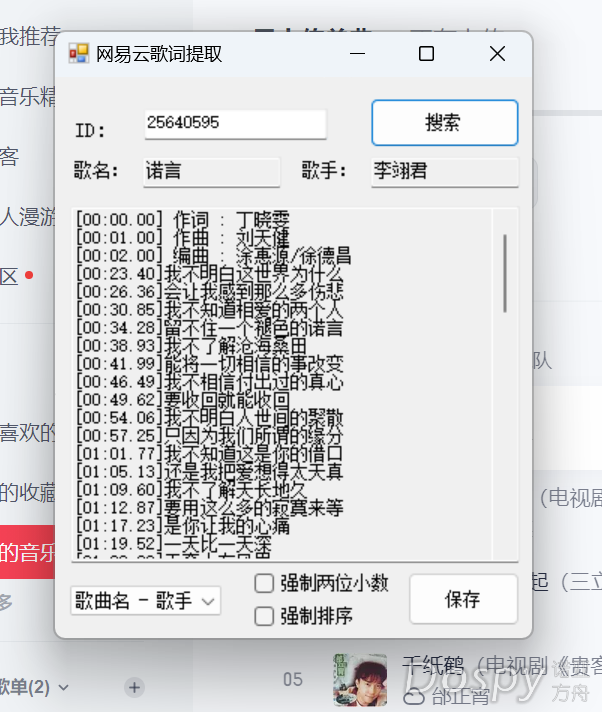This screenshot has height=712, width=602.
Task: Click lyric line 我不了解天长地久
Action: coord(191,490)
